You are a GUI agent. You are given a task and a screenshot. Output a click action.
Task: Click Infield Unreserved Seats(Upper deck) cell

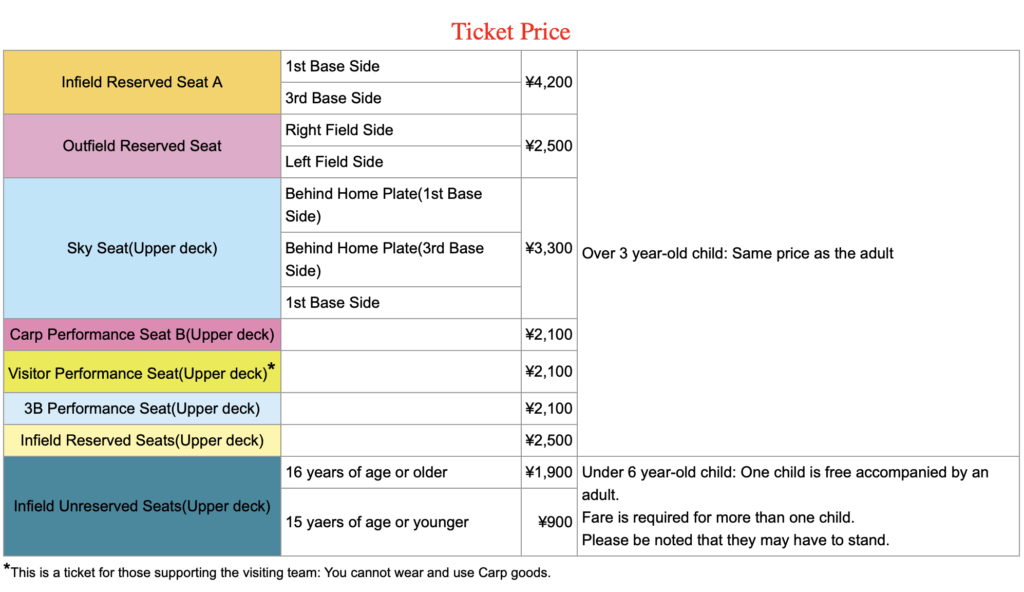tap(142, 506)
